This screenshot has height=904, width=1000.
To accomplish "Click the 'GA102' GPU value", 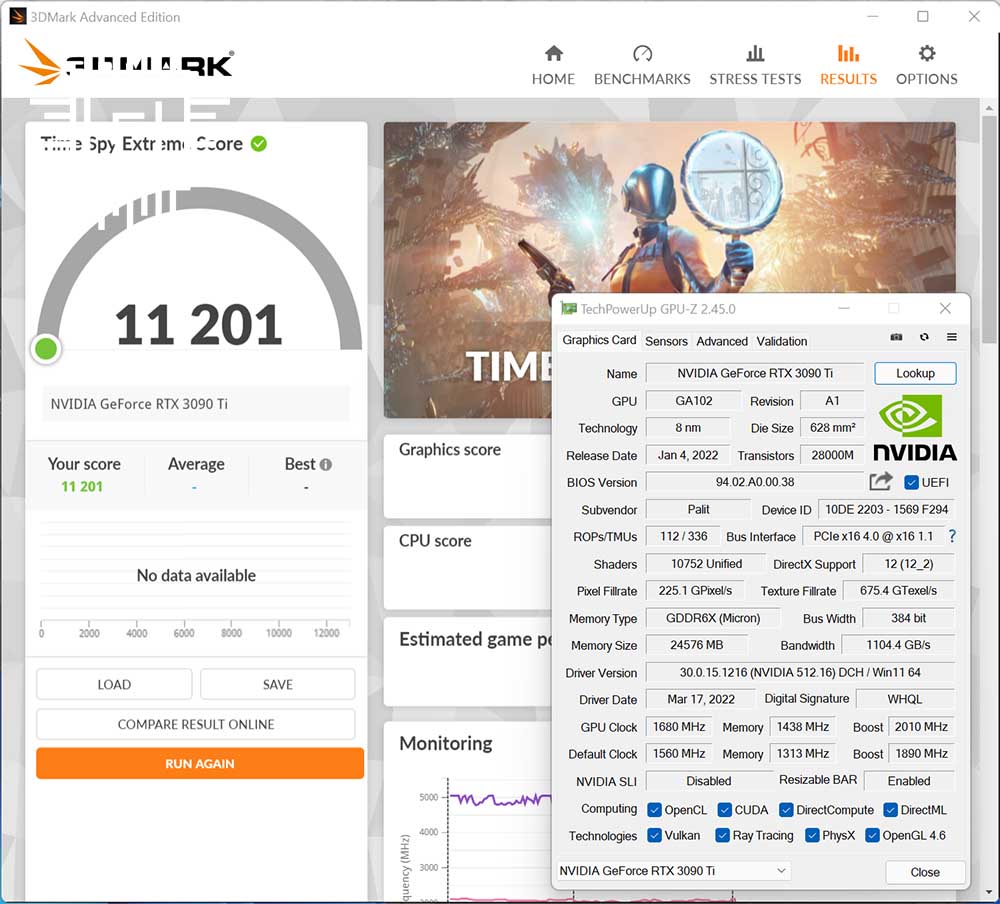I will click(x=693, y=401).
